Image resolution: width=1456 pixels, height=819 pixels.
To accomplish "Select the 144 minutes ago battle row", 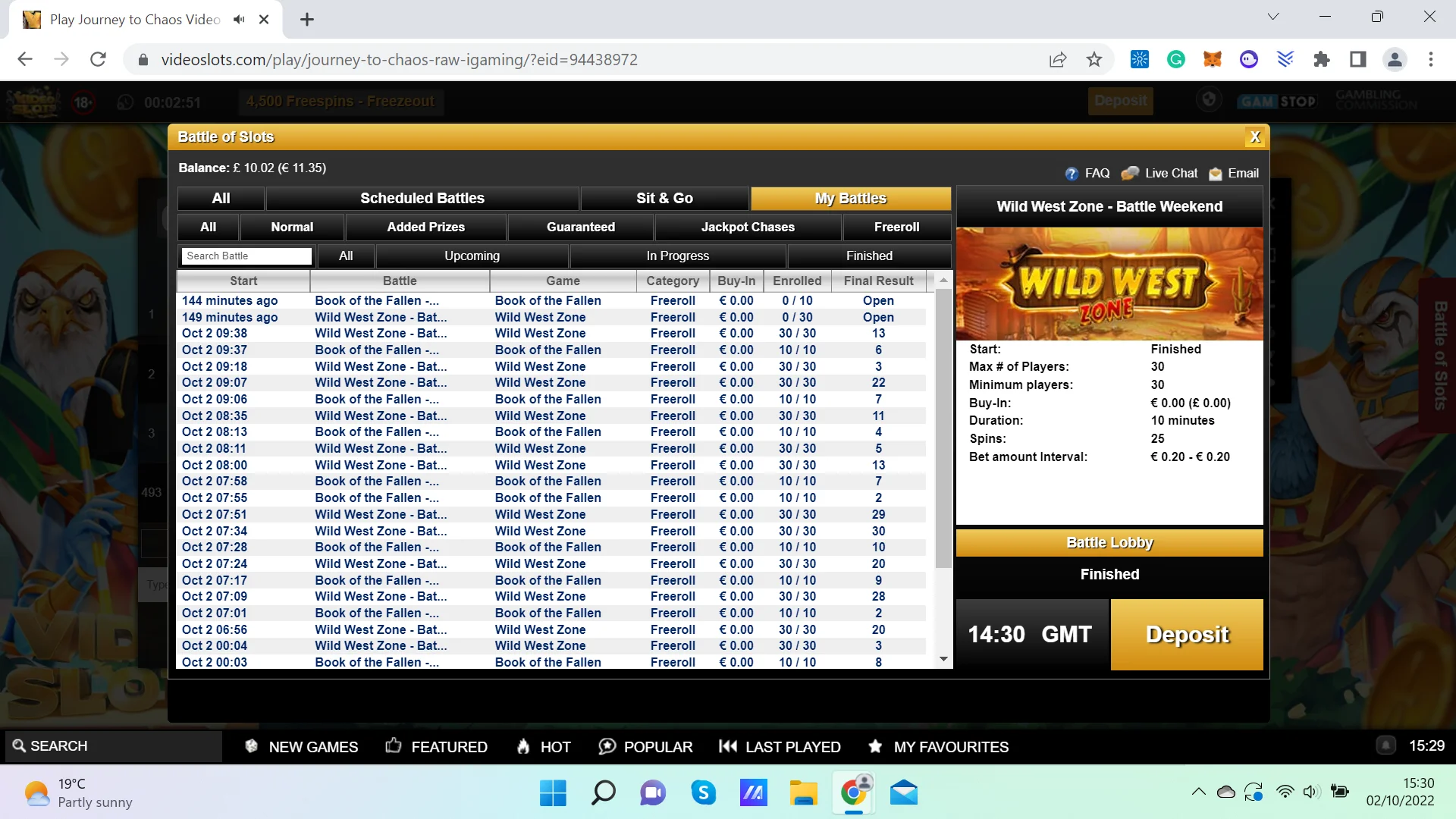I will pyautogui.click(x=551, y=301).
